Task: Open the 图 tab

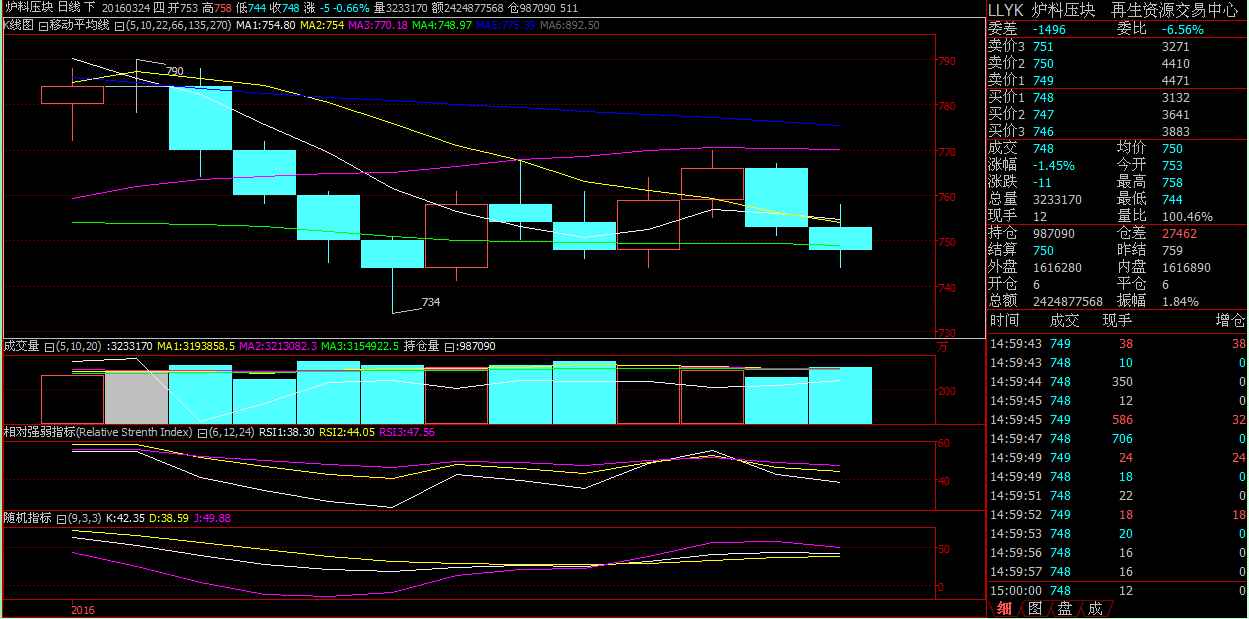Action: pos(1034,608)
